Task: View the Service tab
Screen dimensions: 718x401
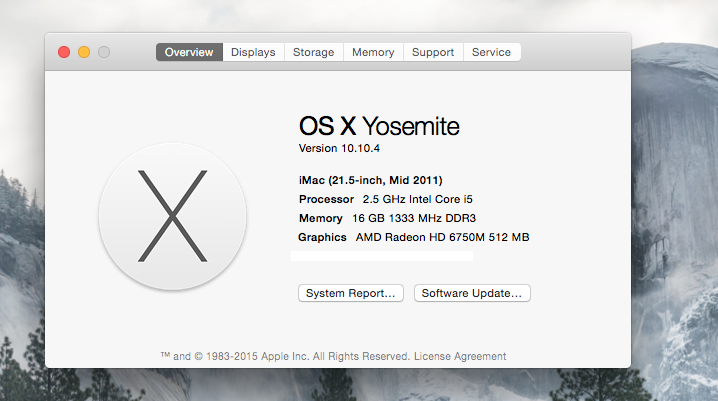Action: 491,52
